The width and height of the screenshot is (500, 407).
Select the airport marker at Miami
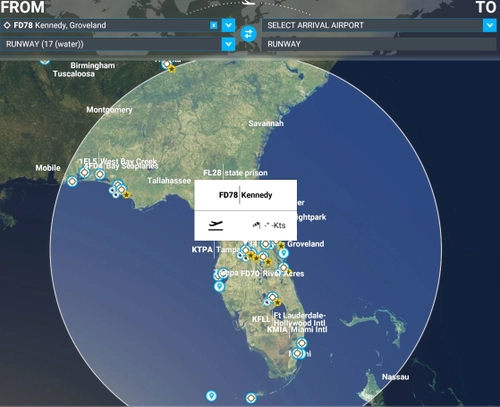tap(297, 353)
